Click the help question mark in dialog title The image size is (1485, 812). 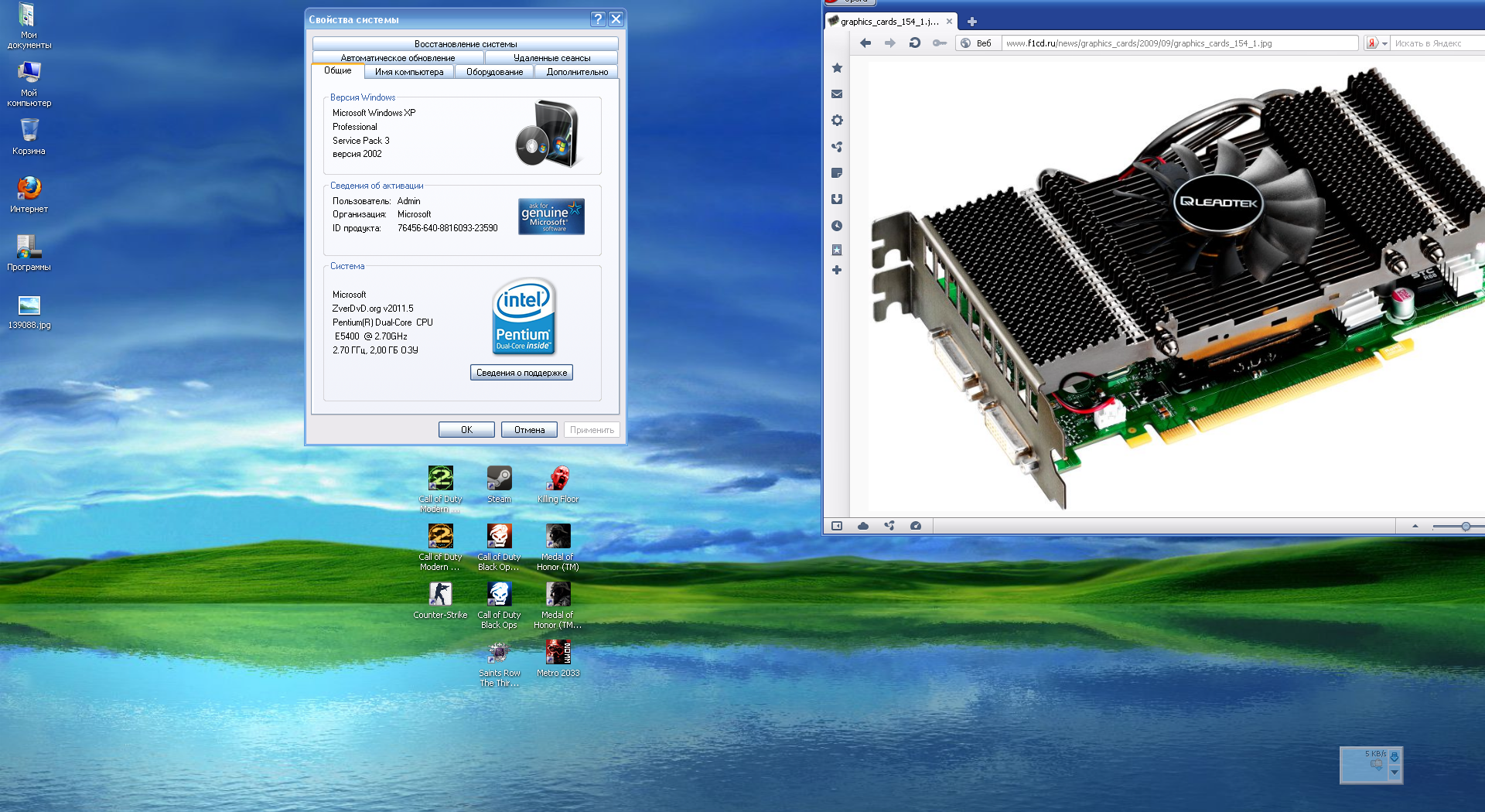[x=598, y=19]
